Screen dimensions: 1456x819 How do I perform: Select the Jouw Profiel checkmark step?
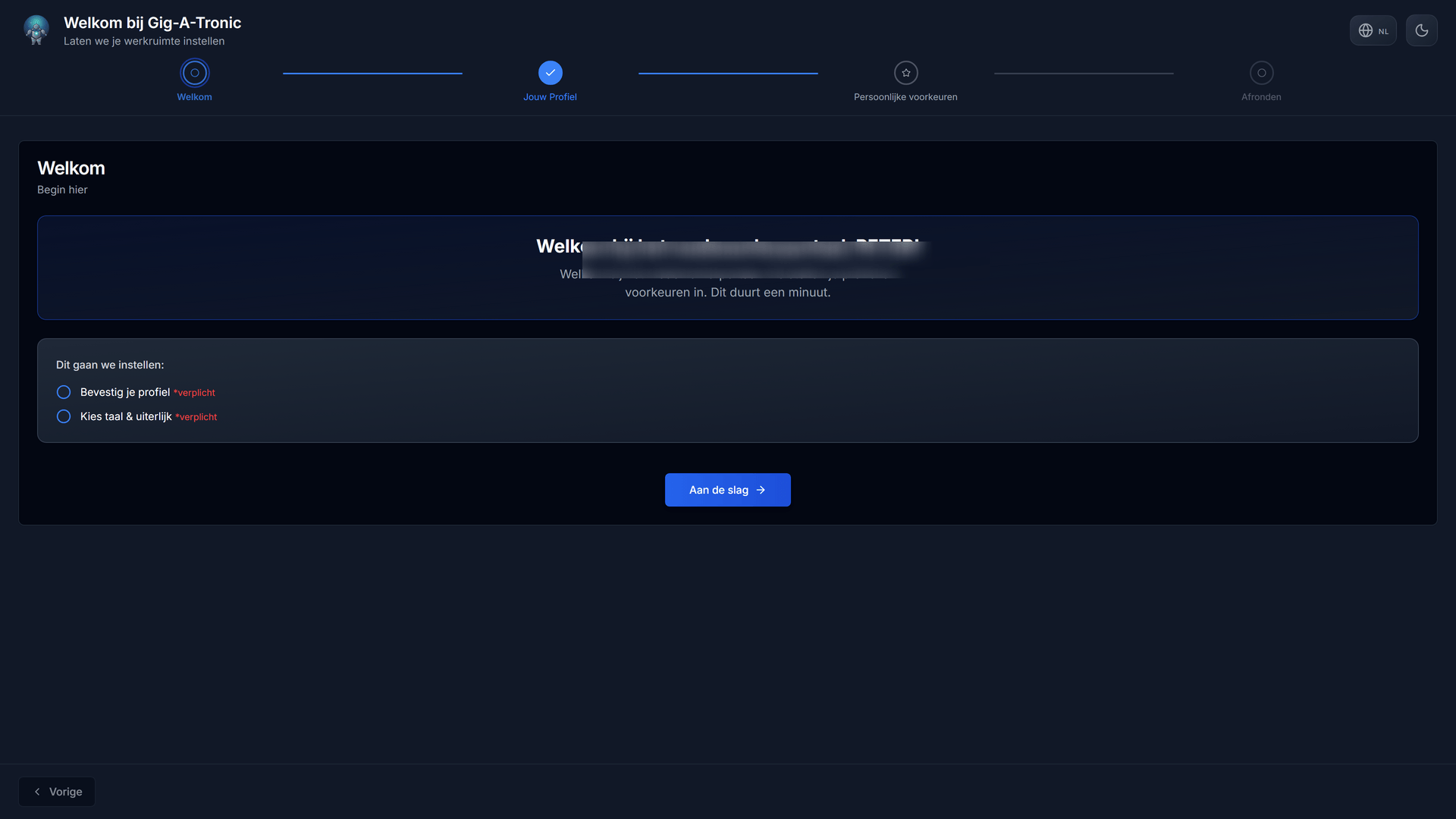click(x=550, y=73)
